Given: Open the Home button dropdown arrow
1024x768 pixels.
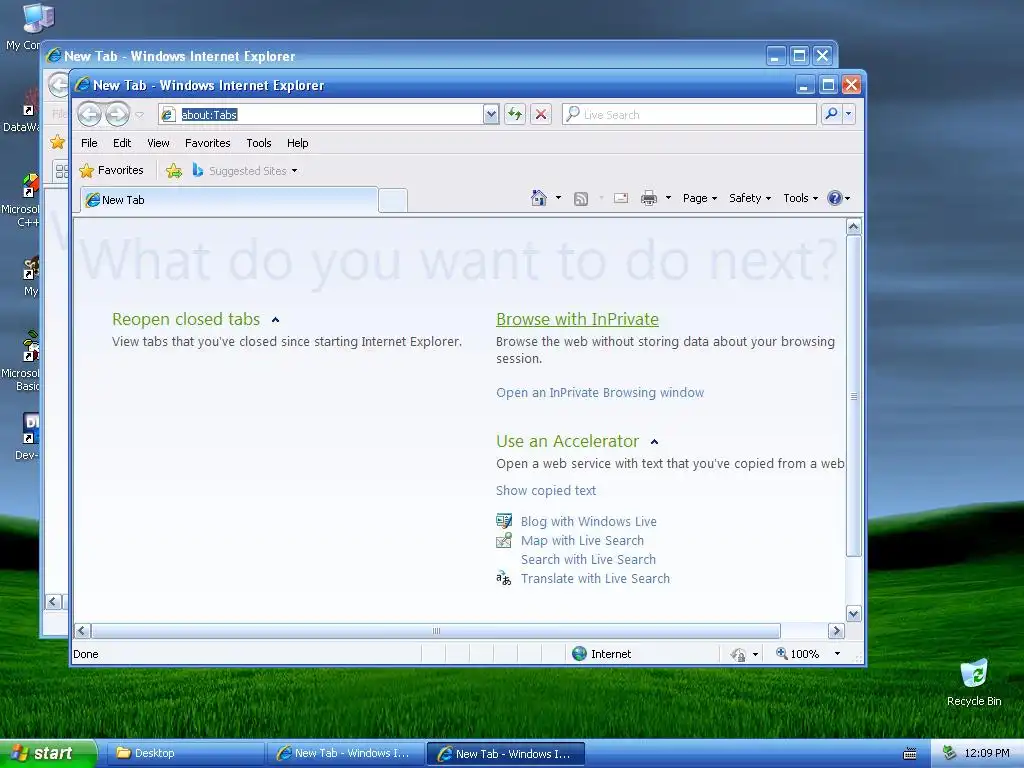Looking at the screenshot, I should (558, 198).
